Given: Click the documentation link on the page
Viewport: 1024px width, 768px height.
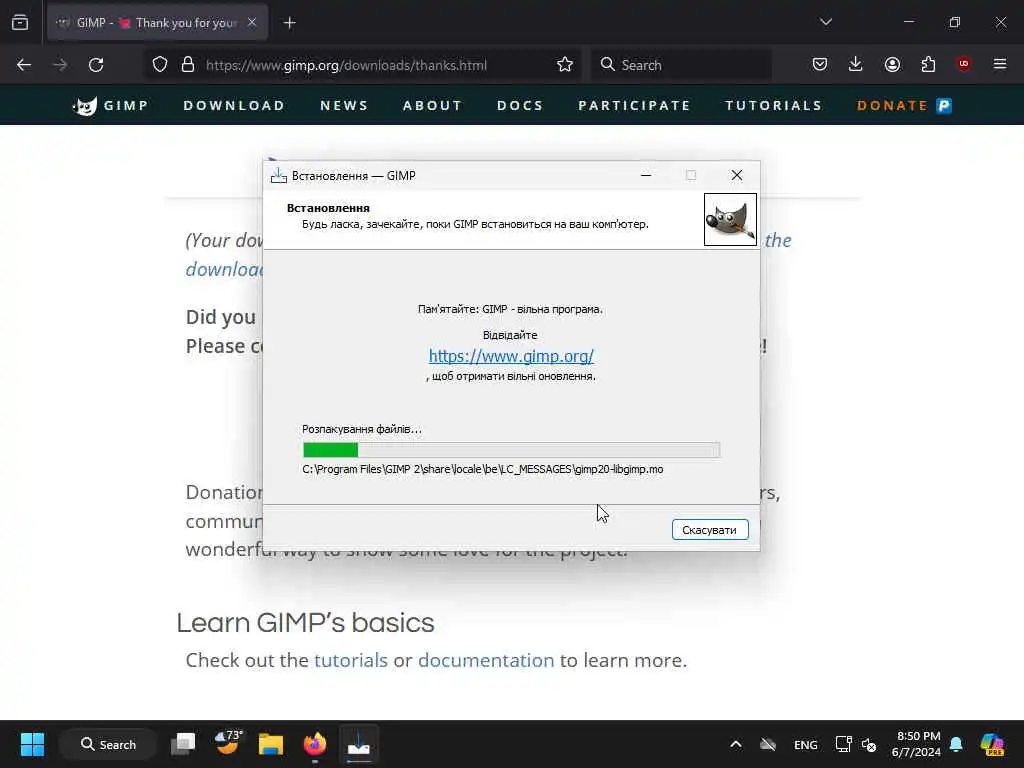Looking at the screenshot, I should coord(486,660).
